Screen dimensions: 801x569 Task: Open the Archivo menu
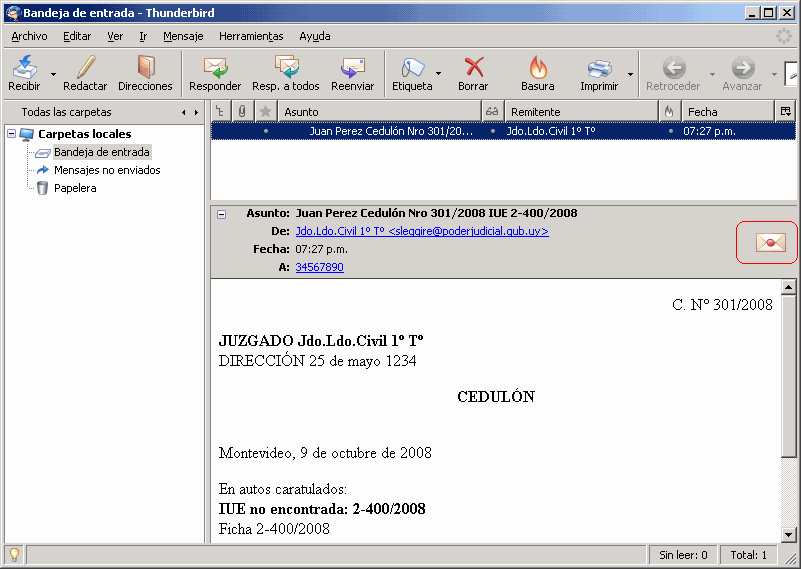(29, 36)
